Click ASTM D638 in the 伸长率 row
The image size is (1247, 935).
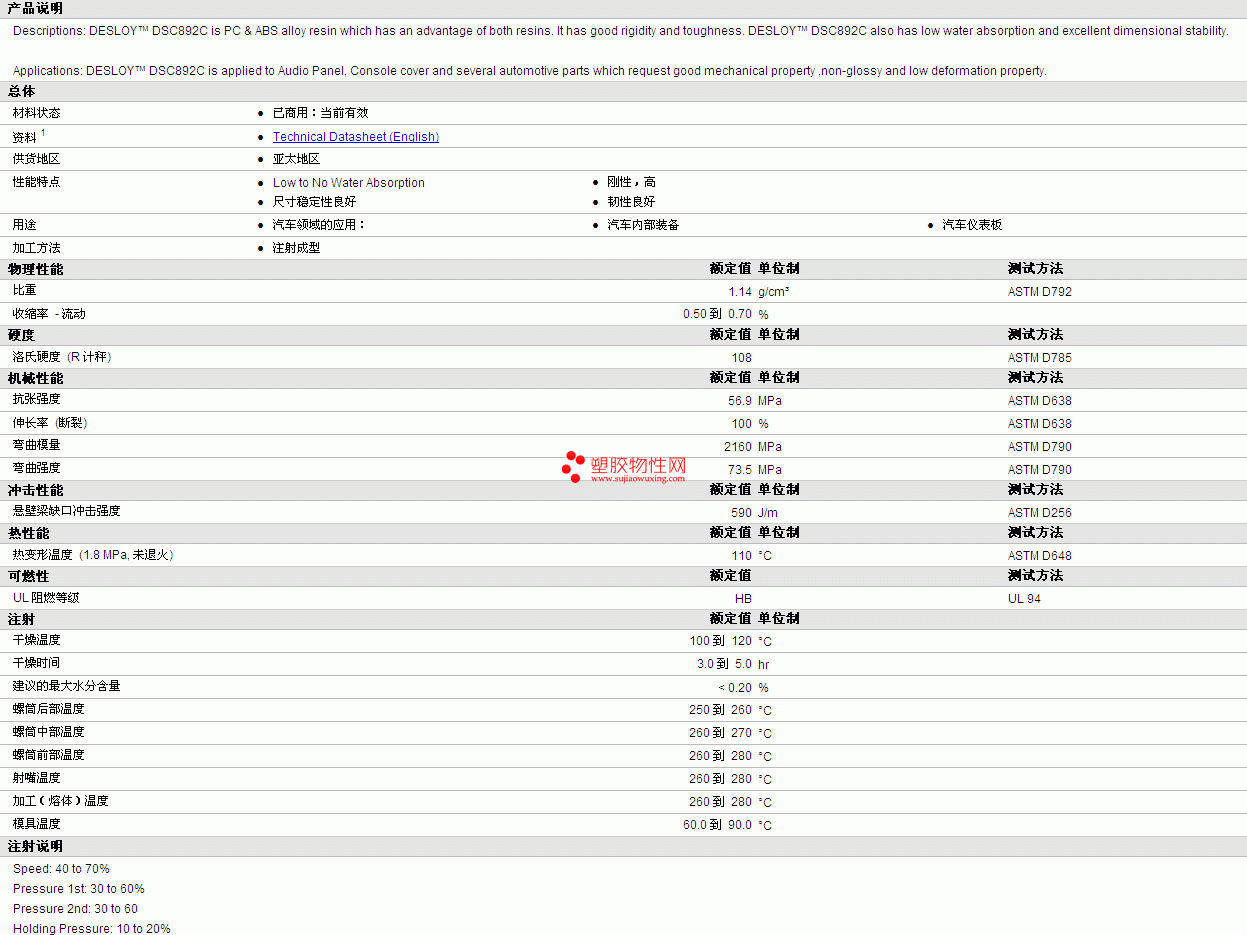(1040, 424)
